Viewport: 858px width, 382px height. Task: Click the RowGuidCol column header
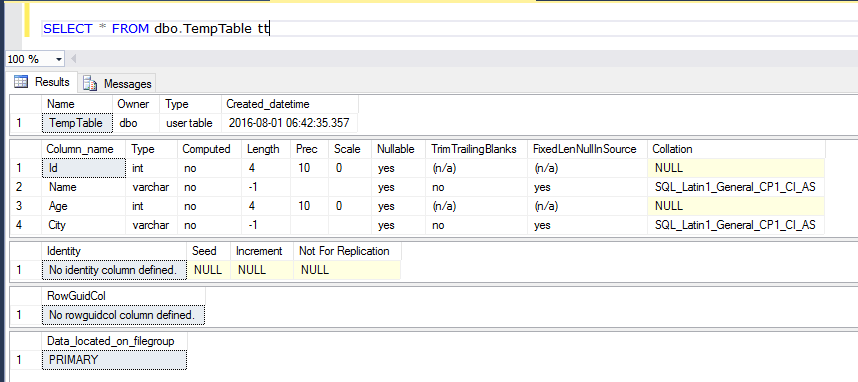[x=124, y=296]
